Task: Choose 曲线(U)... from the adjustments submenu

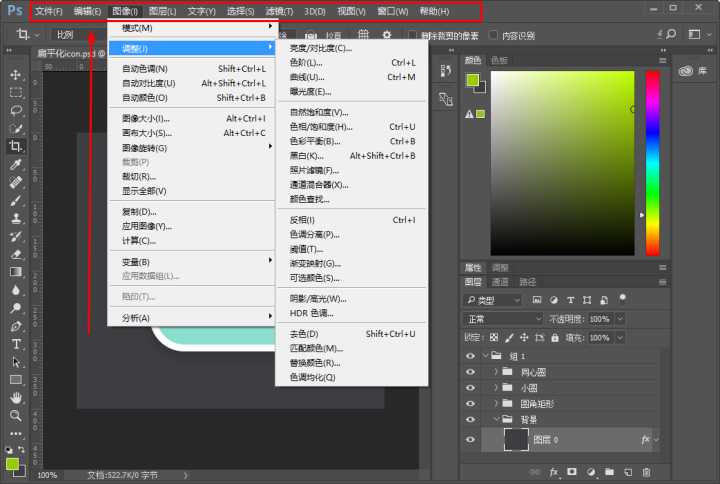Action: tap(307, 77)
